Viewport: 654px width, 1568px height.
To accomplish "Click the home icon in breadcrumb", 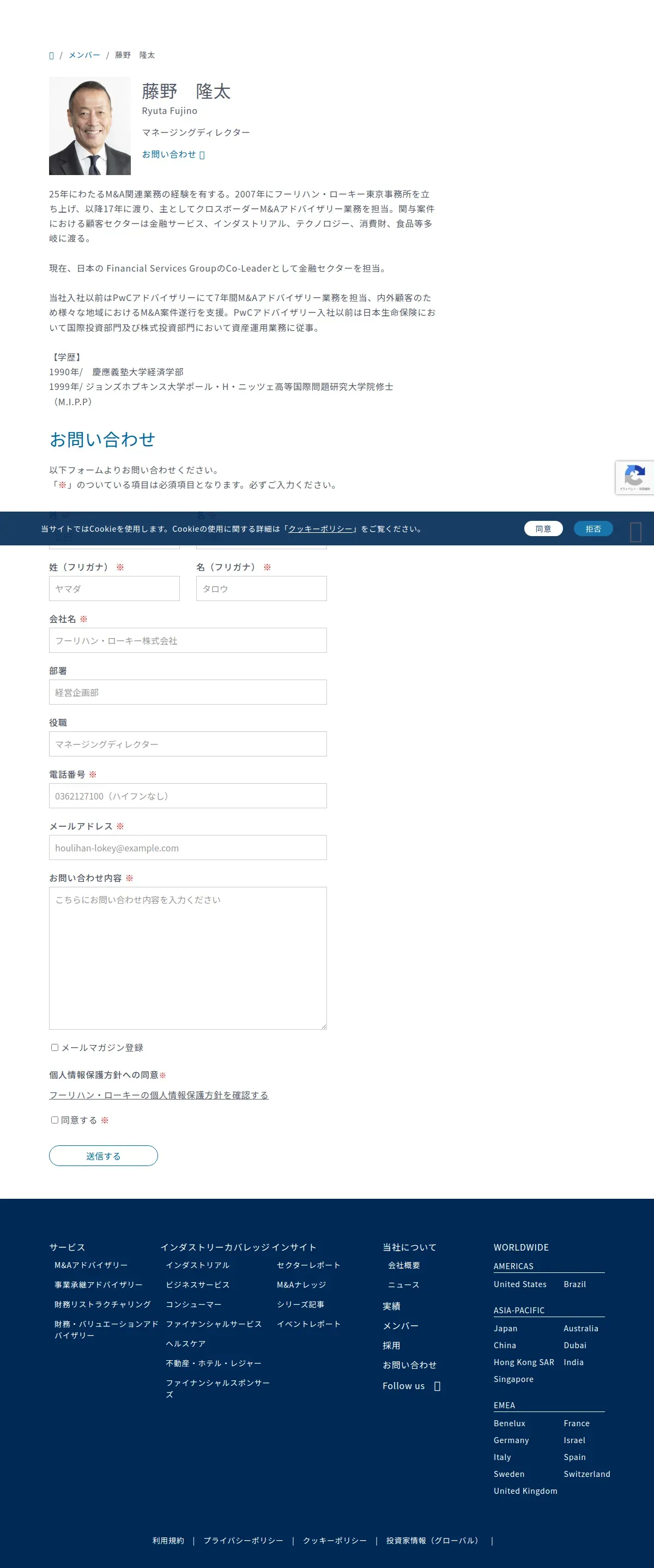I will [x=52, y=56].
